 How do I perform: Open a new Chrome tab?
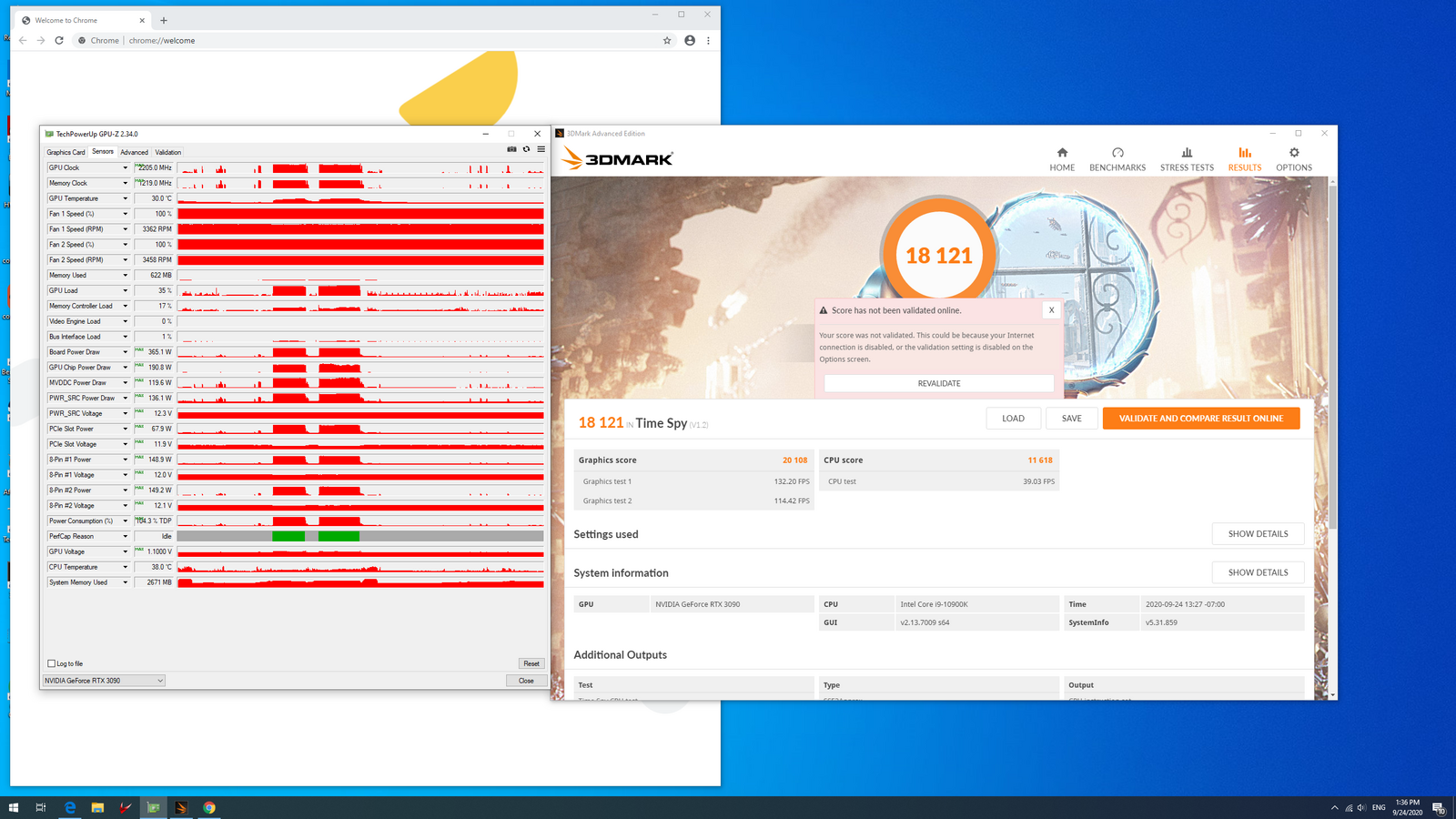point(164,20)
